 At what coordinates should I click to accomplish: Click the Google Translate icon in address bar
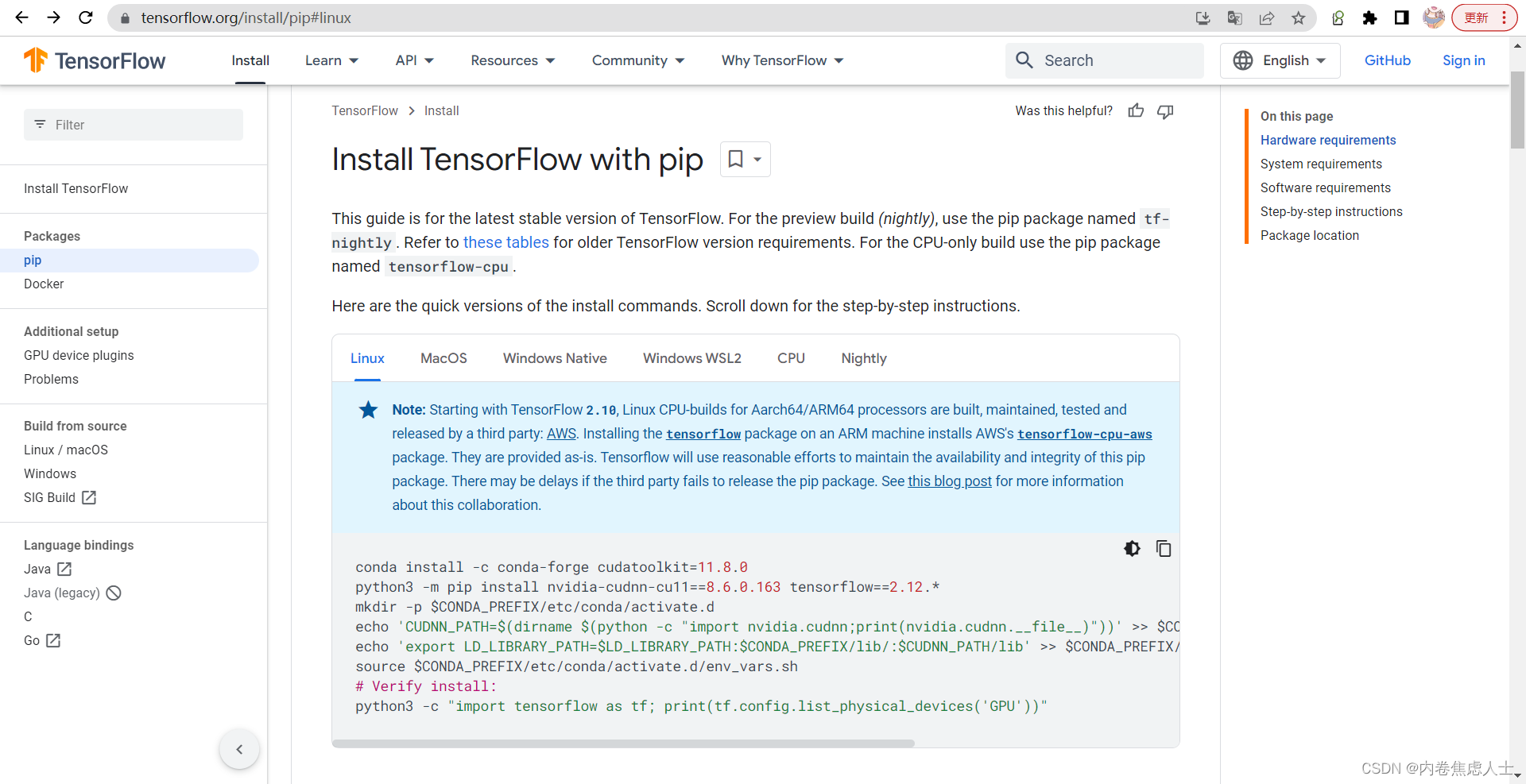1234,17
